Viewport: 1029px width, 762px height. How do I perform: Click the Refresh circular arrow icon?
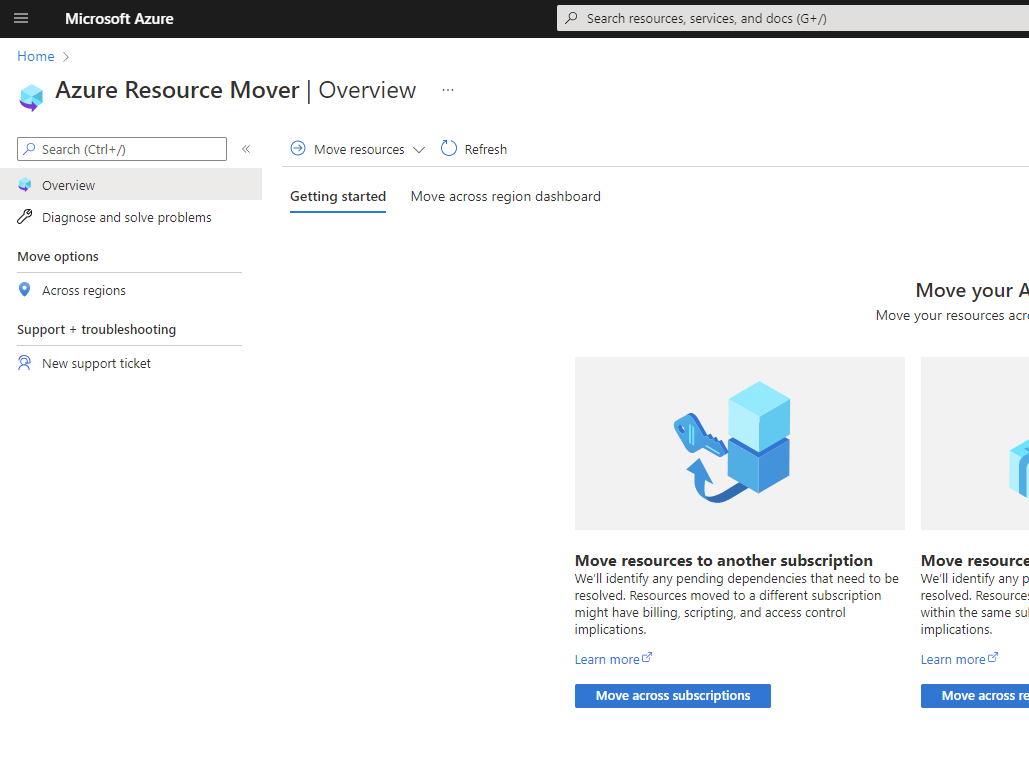pyautogui.click(x=449, y=149)
